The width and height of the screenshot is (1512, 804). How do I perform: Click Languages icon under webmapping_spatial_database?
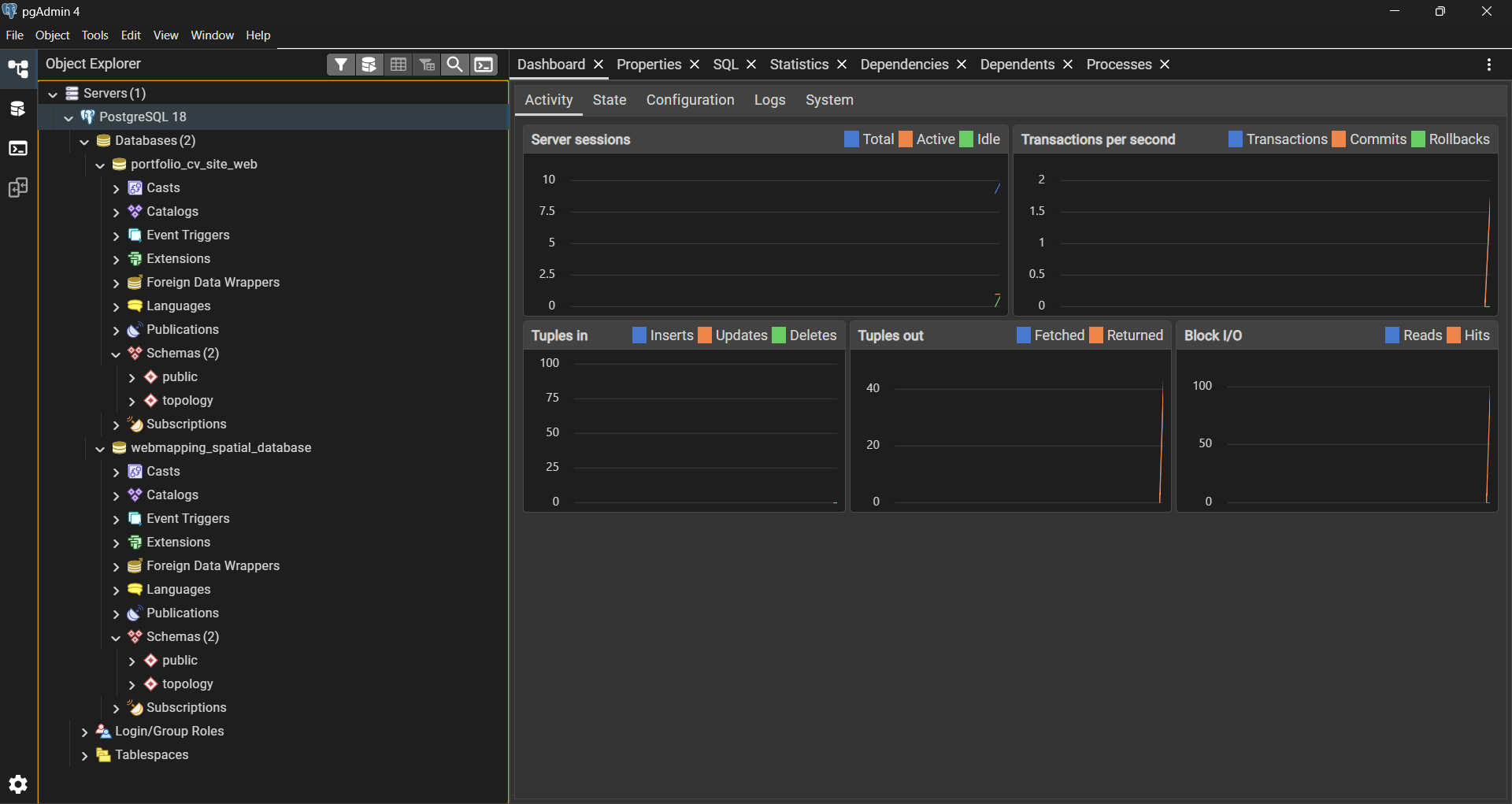(135, 589)
